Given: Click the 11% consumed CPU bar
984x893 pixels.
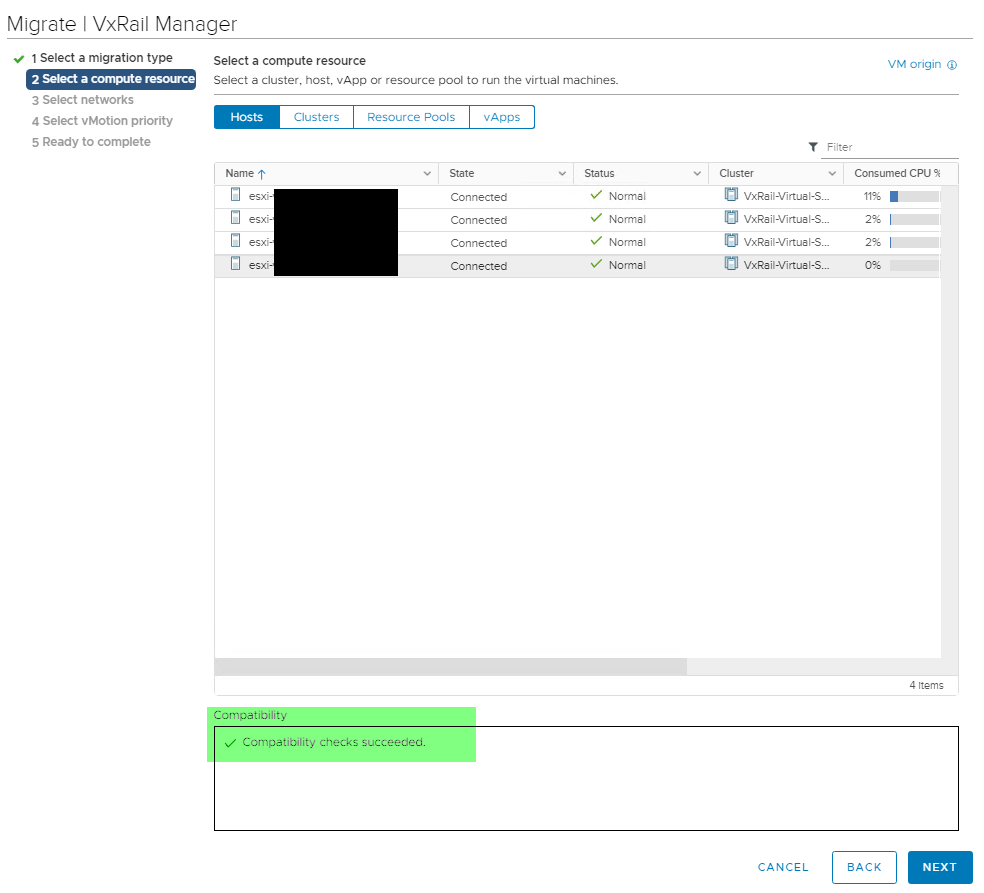Looking at the screenshot, I should coord(914,196).
